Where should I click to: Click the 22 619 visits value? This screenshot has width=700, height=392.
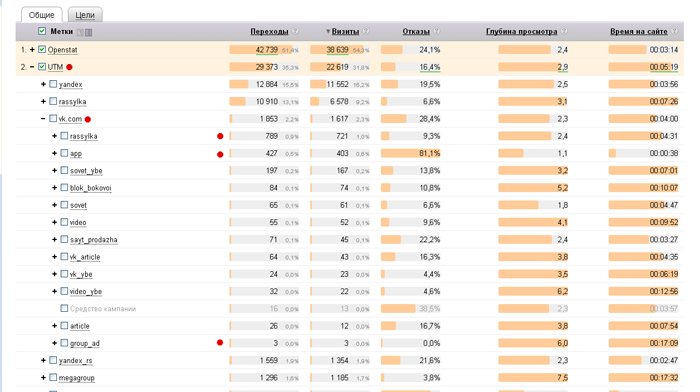coord(337,67)
